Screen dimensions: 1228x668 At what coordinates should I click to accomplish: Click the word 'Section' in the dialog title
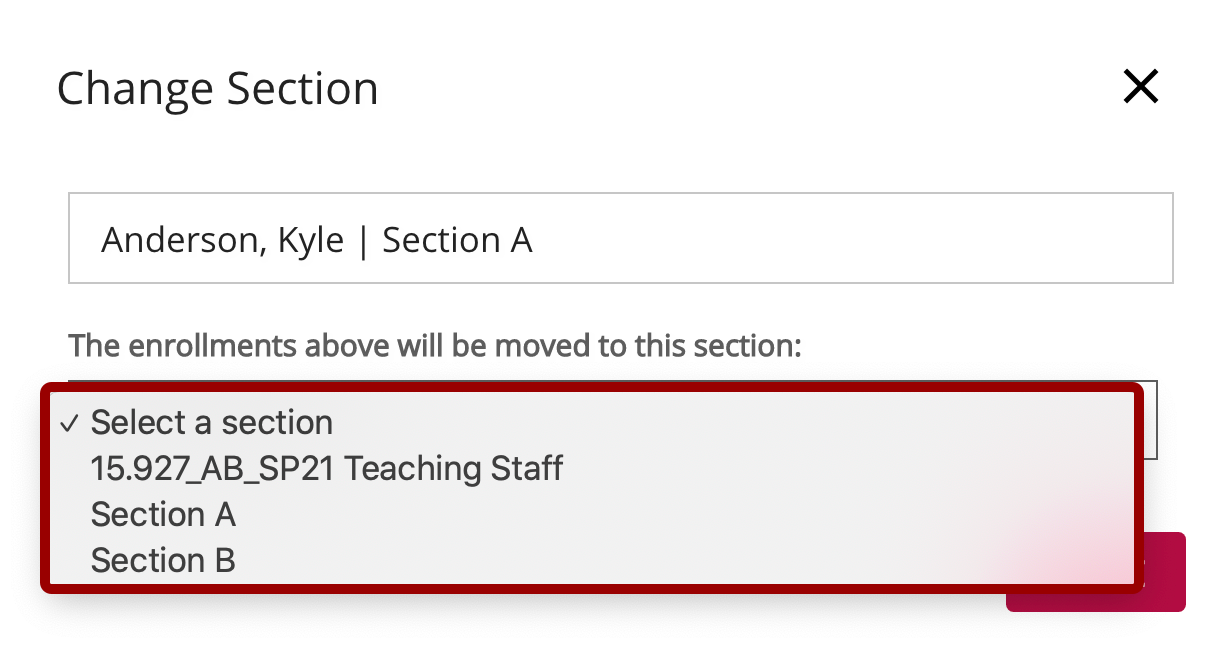coord(302,88)
